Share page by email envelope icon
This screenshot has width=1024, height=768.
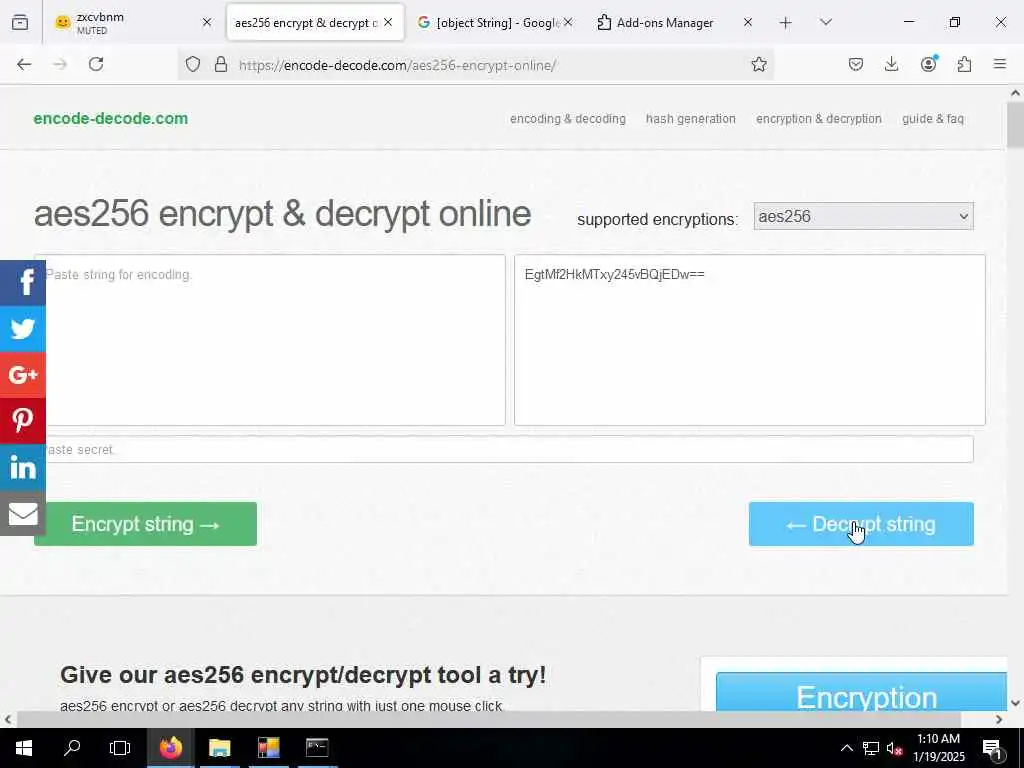click(x=23, y=513)
